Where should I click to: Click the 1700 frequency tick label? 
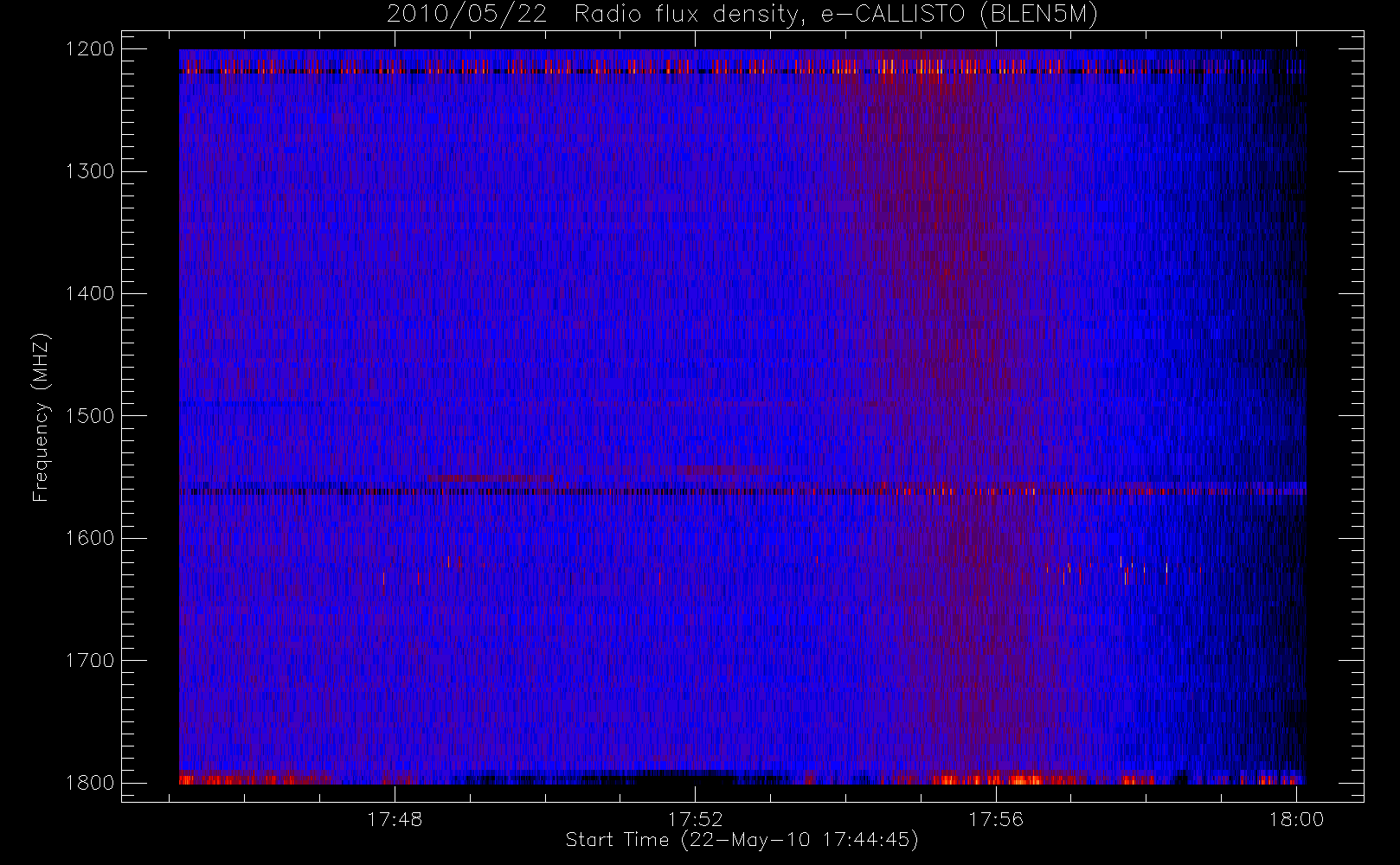(90, 661)
